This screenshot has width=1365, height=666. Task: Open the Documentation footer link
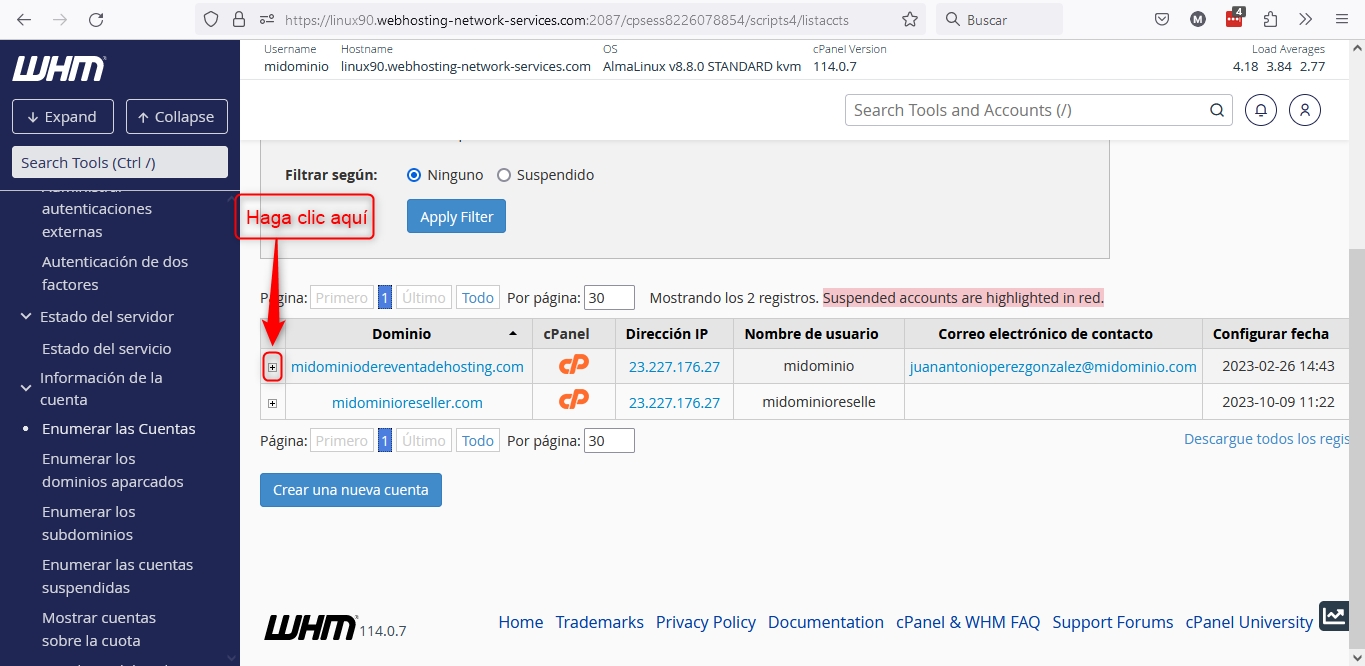coord(825,622)
